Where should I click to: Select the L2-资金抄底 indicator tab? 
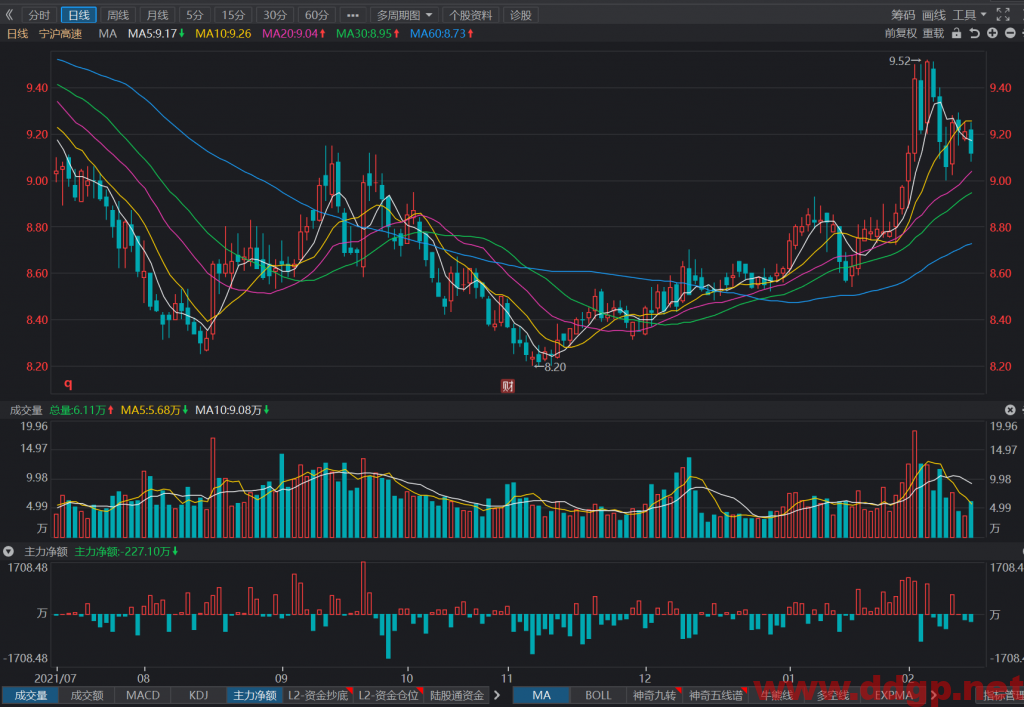[318, 696]
